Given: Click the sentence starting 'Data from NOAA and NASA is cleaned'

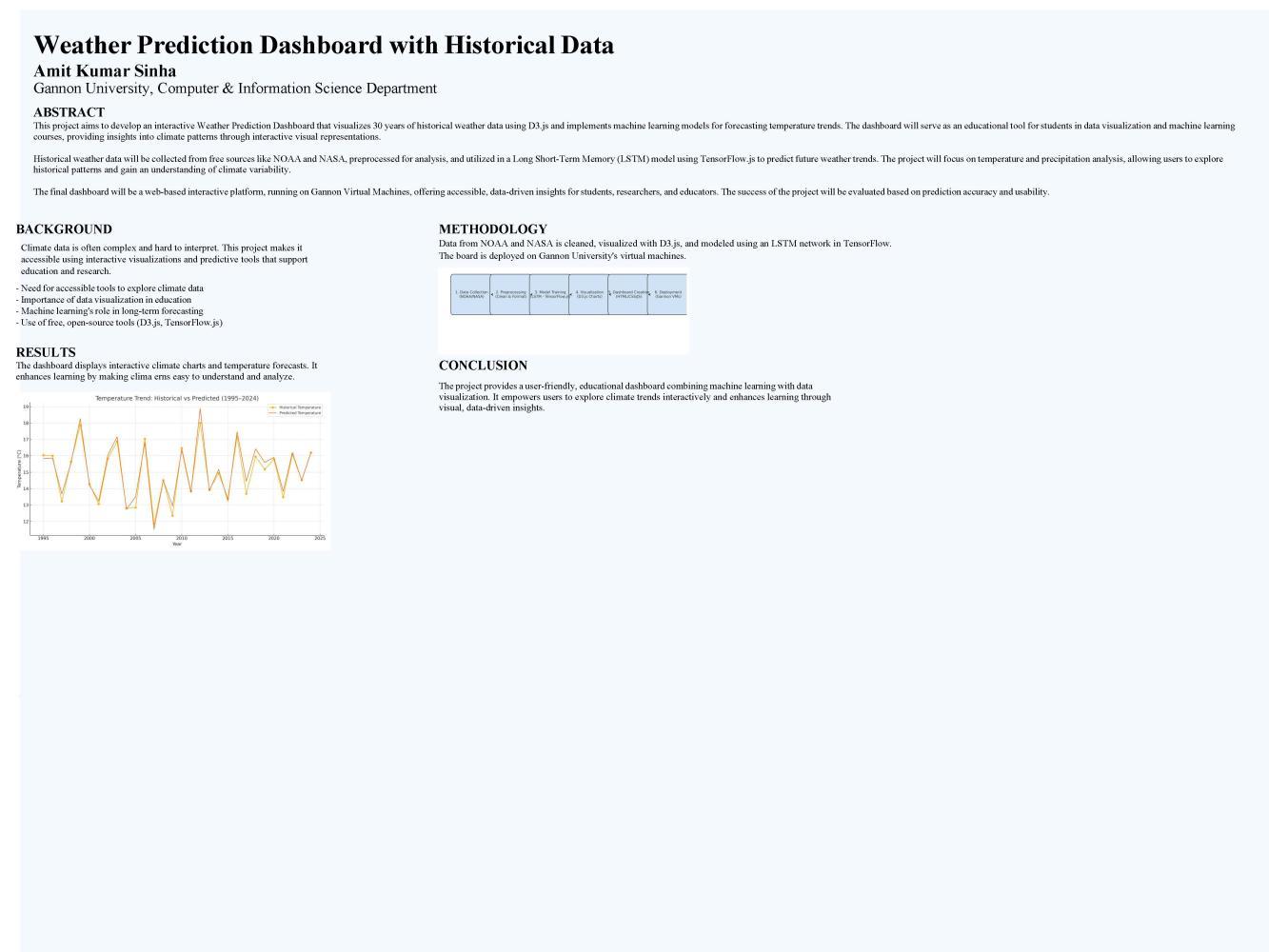Looking at the screenshot, I should 665,244.
